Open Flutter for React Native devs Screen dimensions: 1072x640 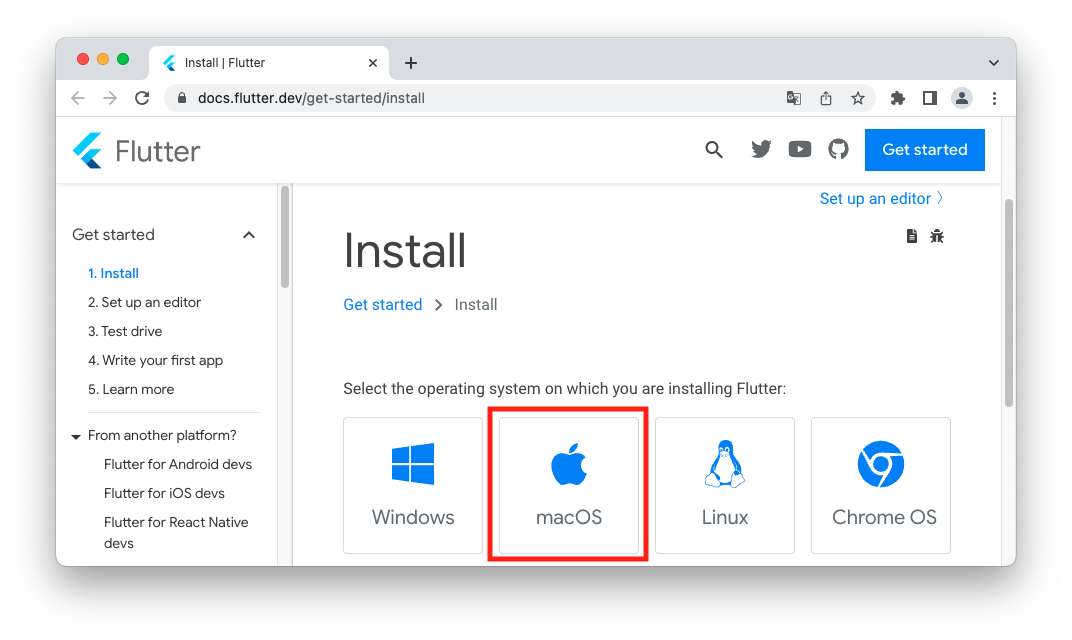pyautogui.click(x=176, y=533)
